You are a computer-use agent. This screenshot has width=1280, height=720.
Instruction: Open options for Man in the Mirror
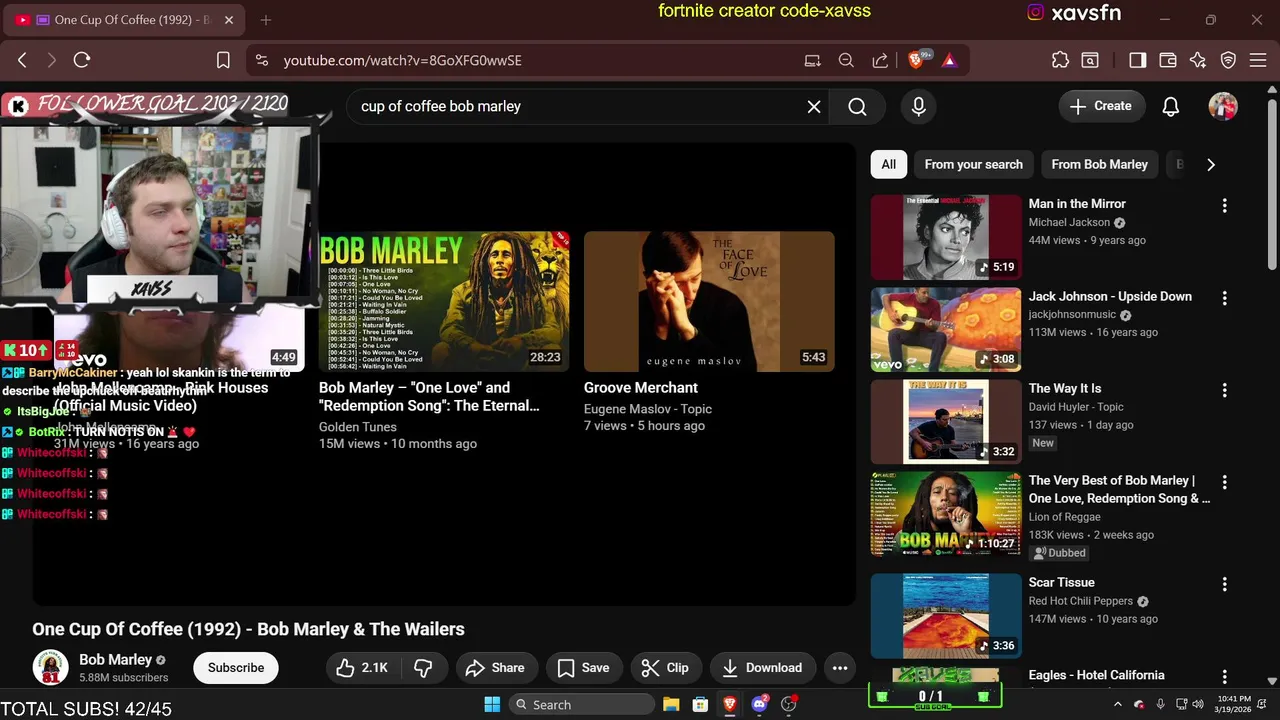(1224, 205)
